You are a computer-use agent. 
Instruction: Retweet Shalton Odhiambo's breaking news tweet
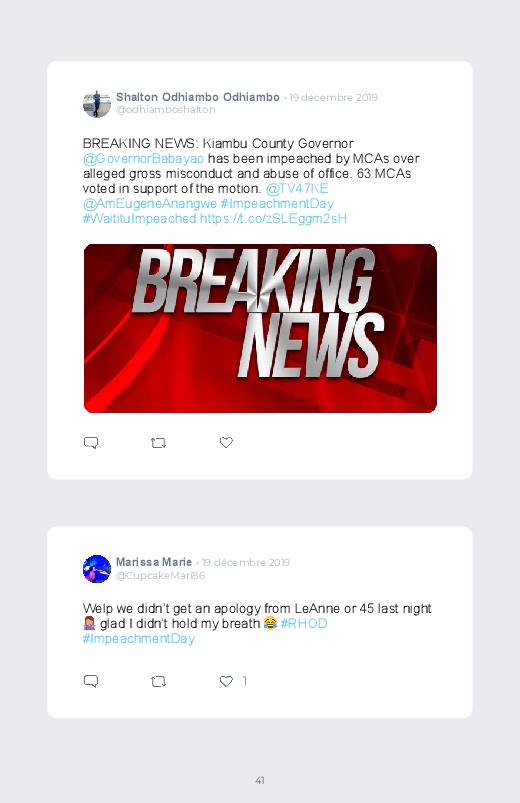(x=158, y=442)
